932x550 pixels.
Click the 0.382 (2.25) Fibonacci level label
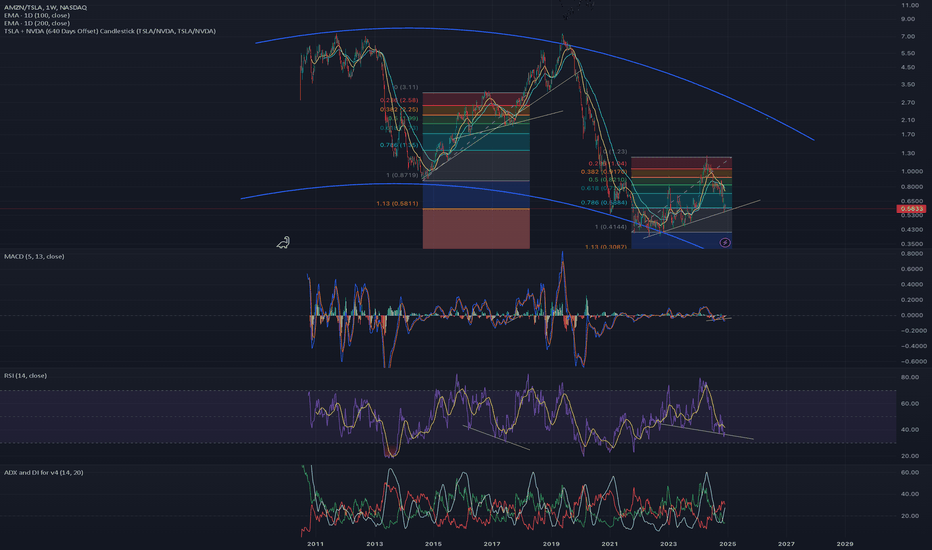coord(399,109)
